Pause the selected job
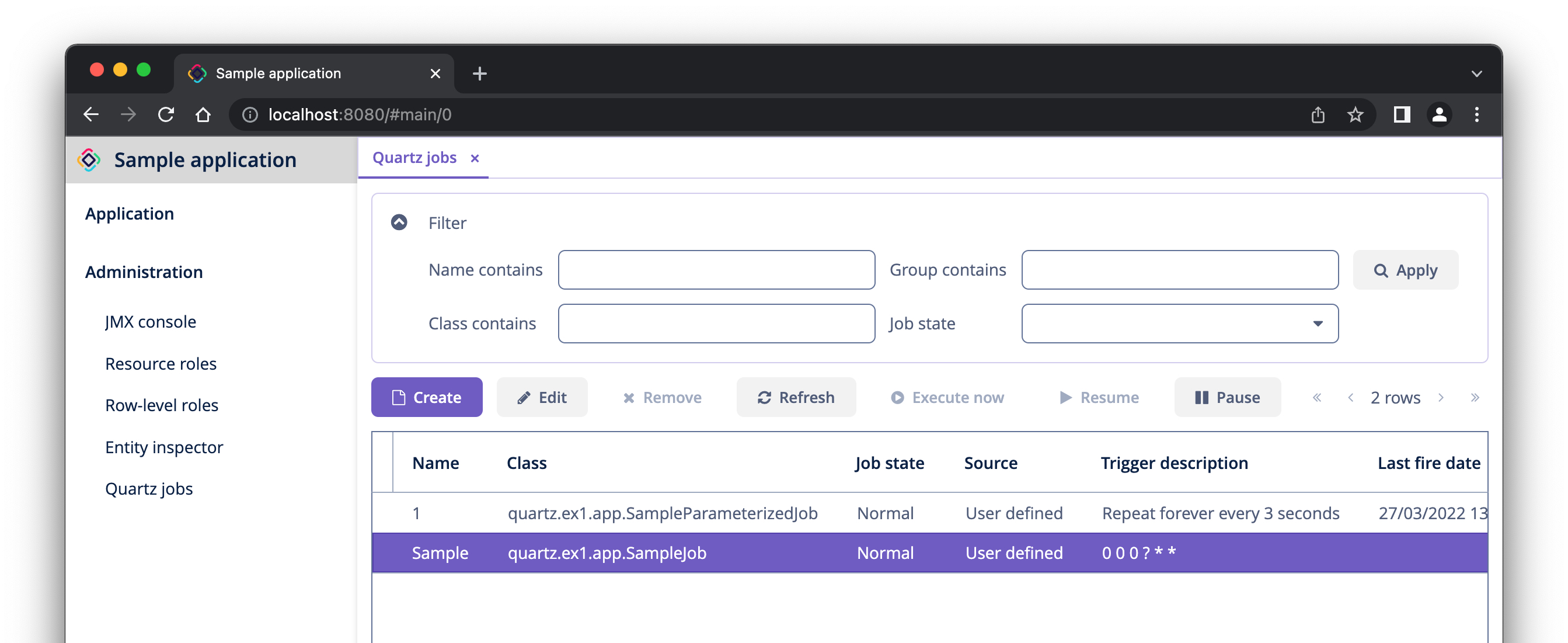The image size is (1568, 643). (1227, 397)
